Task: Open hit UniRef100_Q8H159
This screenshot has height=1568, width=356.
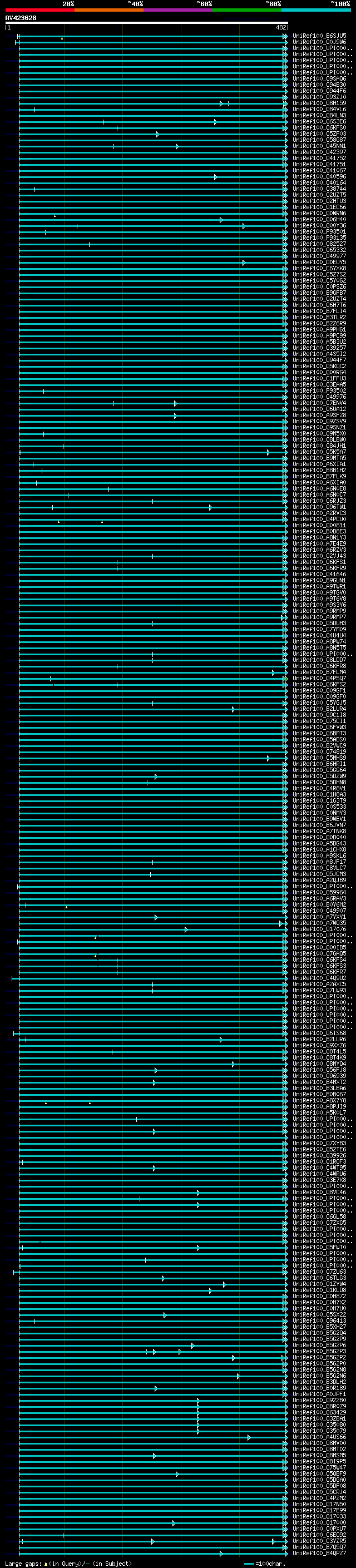Action: coord(319,103)
